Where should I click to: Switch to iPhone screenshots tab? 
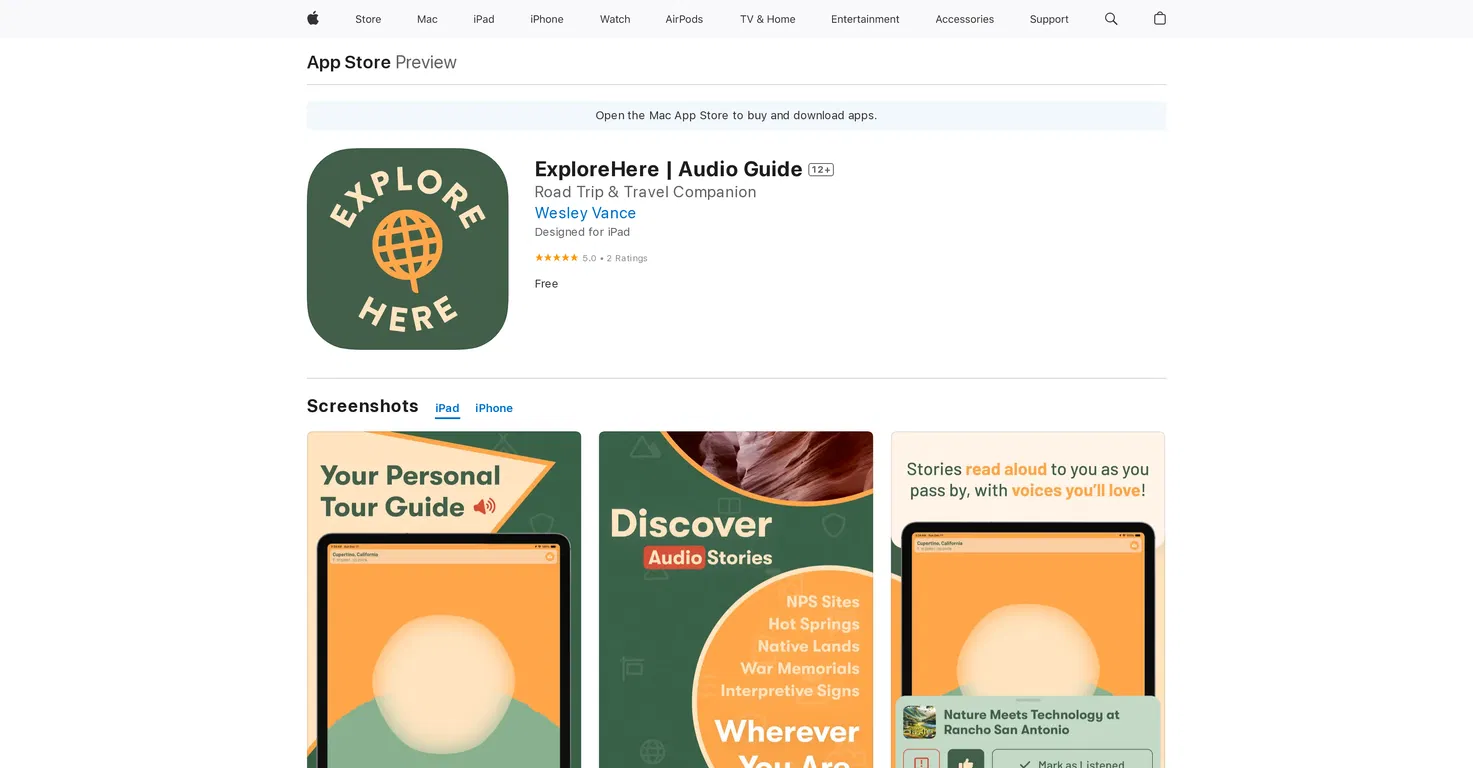tap(494, 408)
